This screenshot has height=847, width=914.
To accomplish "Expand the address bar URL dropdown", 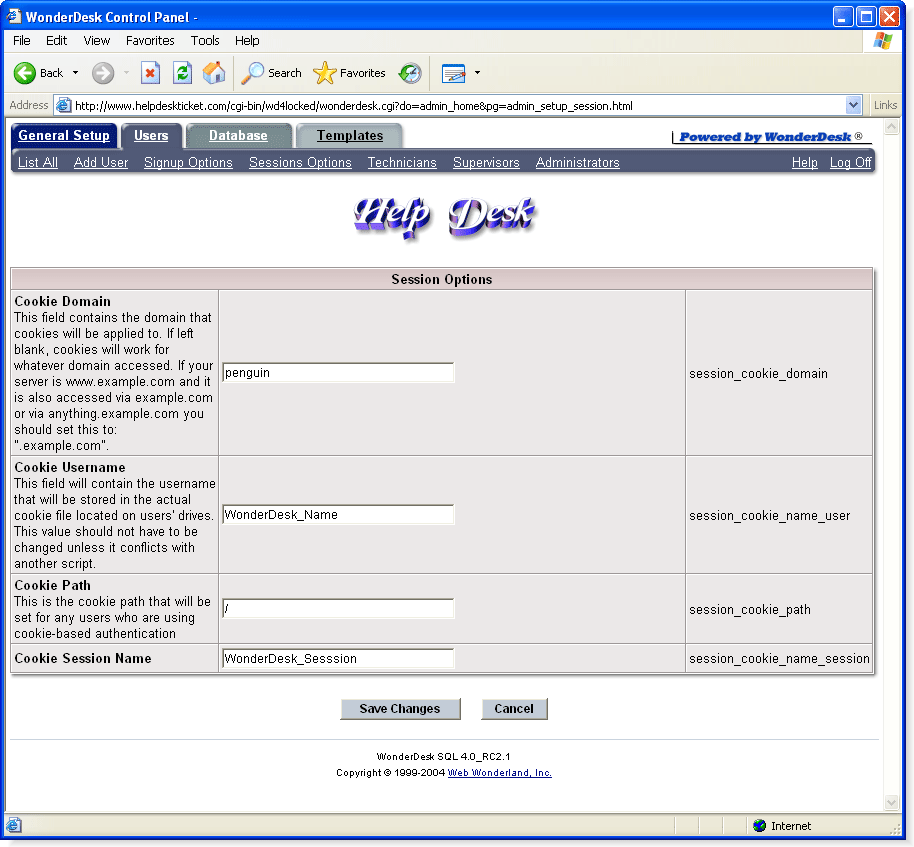I will click(x=853, y=106).
